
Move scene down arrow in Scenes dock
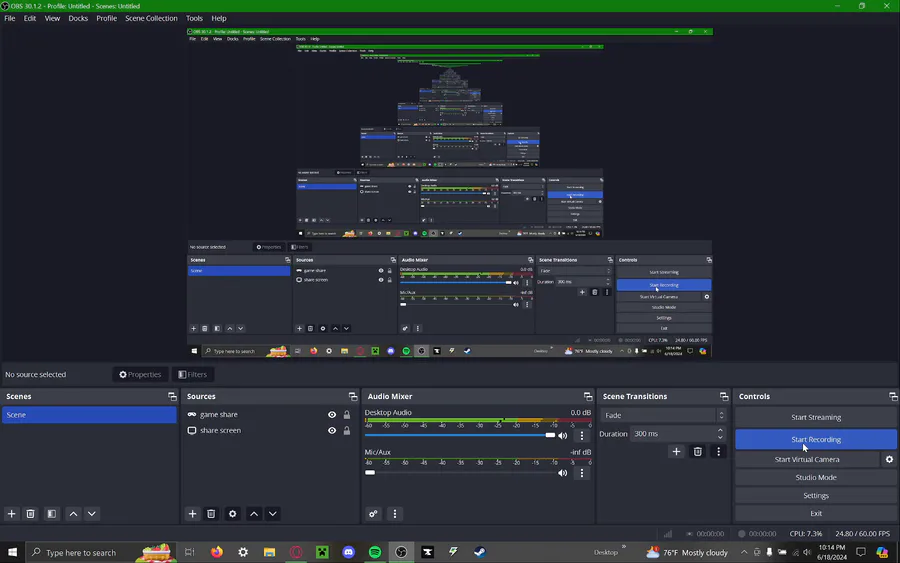point(92,514)
